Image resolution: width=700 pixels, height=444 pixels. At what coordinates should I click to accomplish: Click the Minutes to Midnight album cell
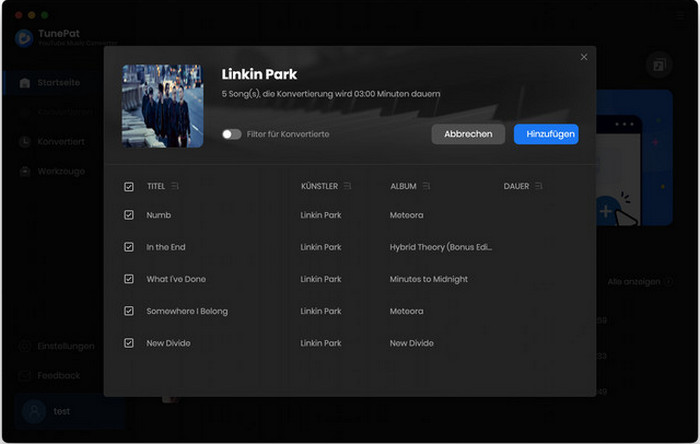point(429,279)
